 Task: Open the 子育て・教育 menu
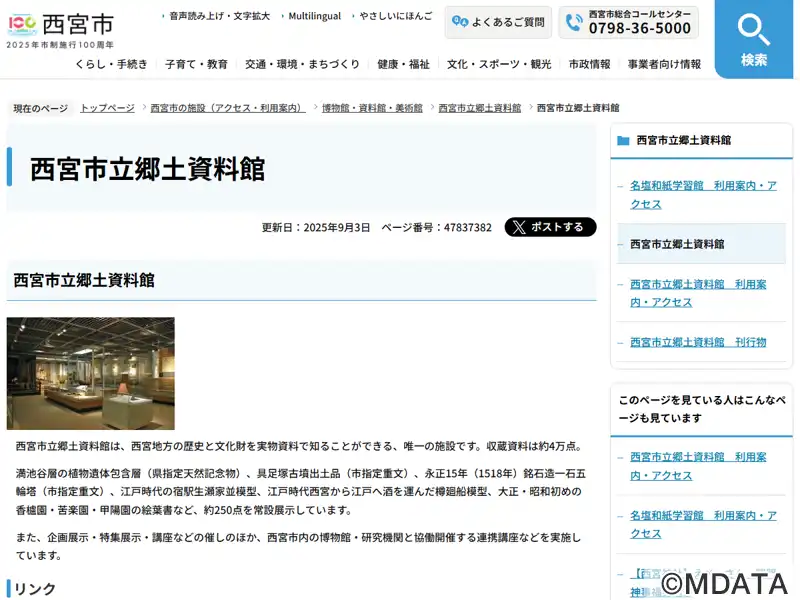[196, 64]
